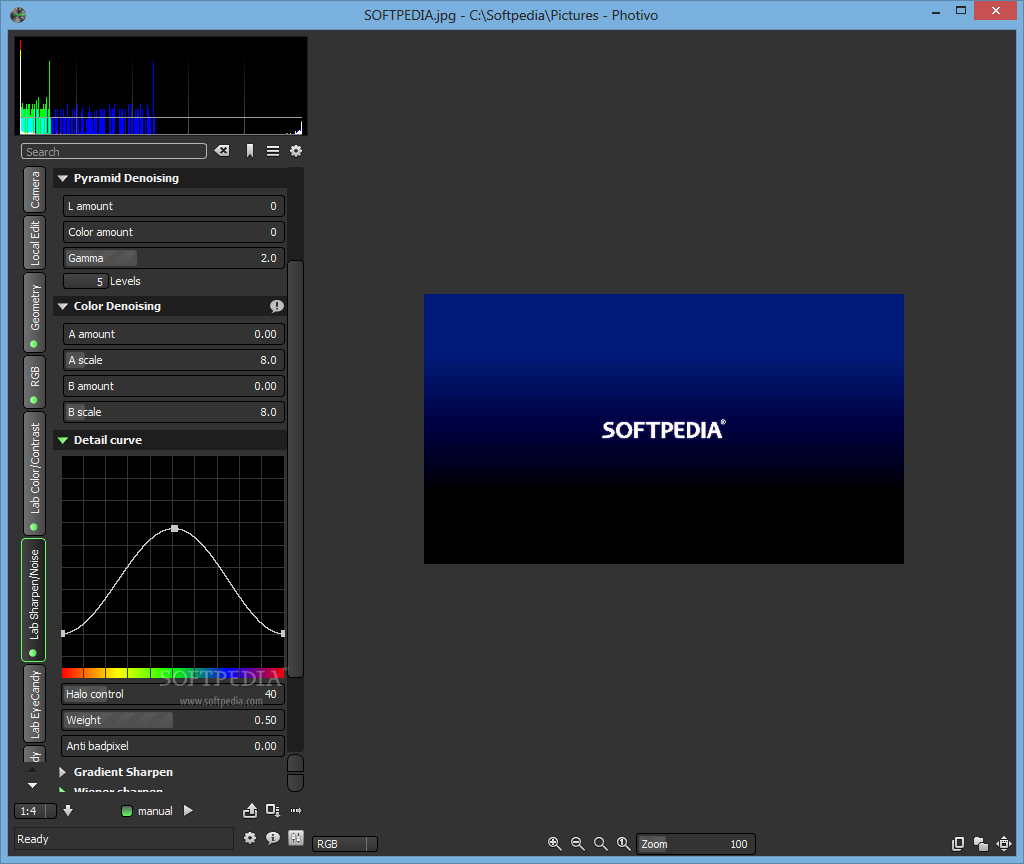
Task: Click the Zoom slider showing 100
Action: click(x=696, y=844)
